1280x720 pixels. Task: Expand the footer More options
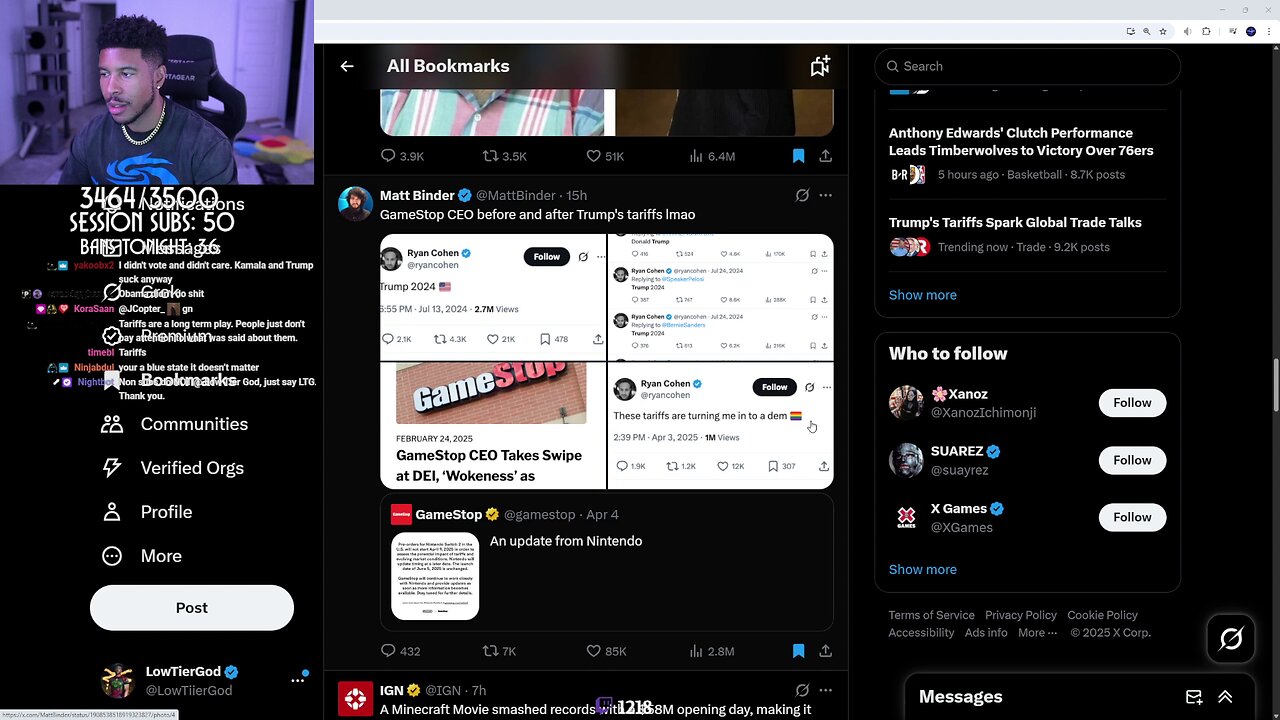point(1038,633)
